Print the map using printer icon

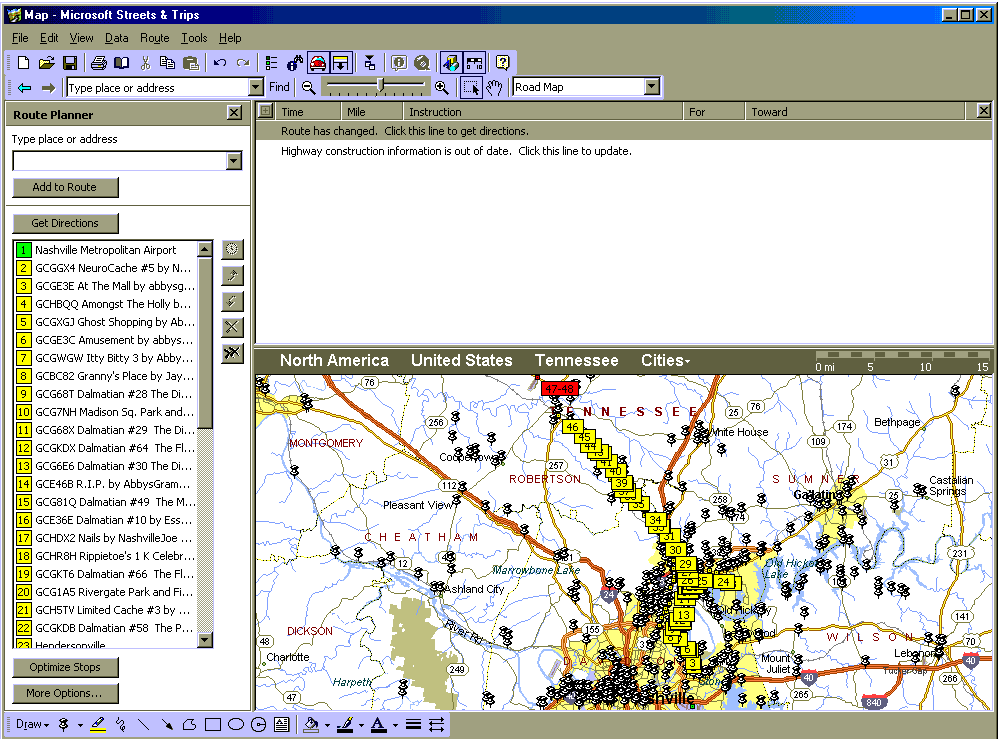tap(99, 62)
